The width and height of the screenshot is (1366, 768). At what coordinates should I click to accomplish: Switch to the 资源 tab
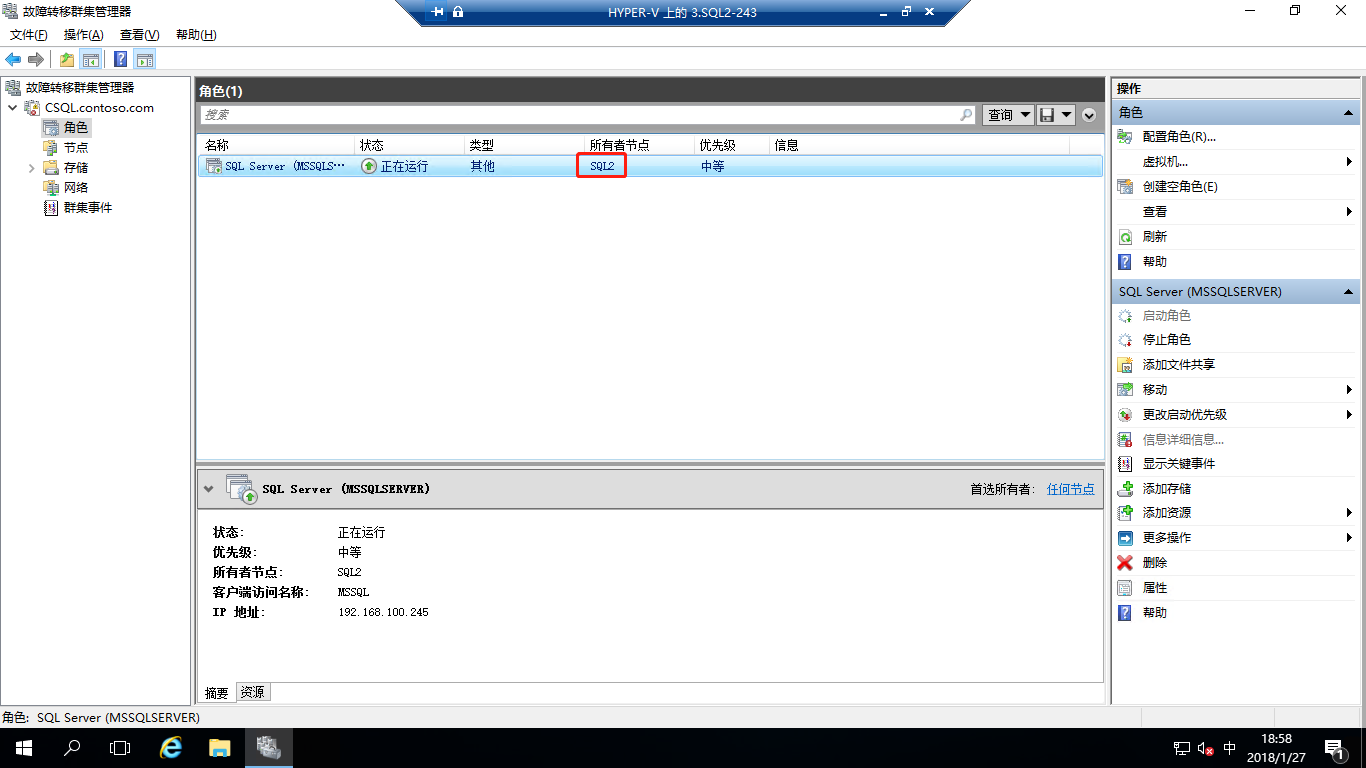[x=253, y=692]
